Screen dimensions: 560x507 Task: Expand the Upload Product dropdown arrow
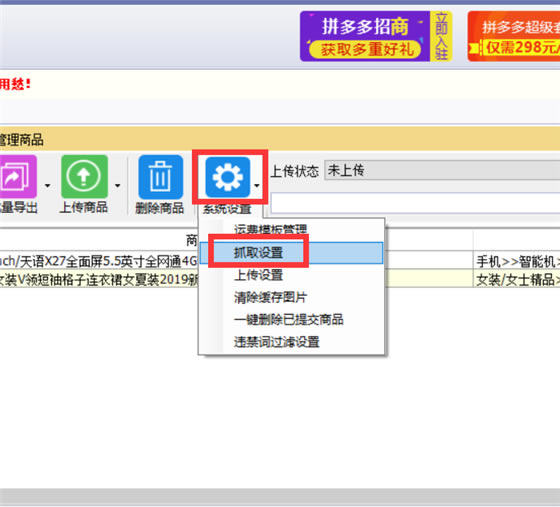[x=118, y=185]
